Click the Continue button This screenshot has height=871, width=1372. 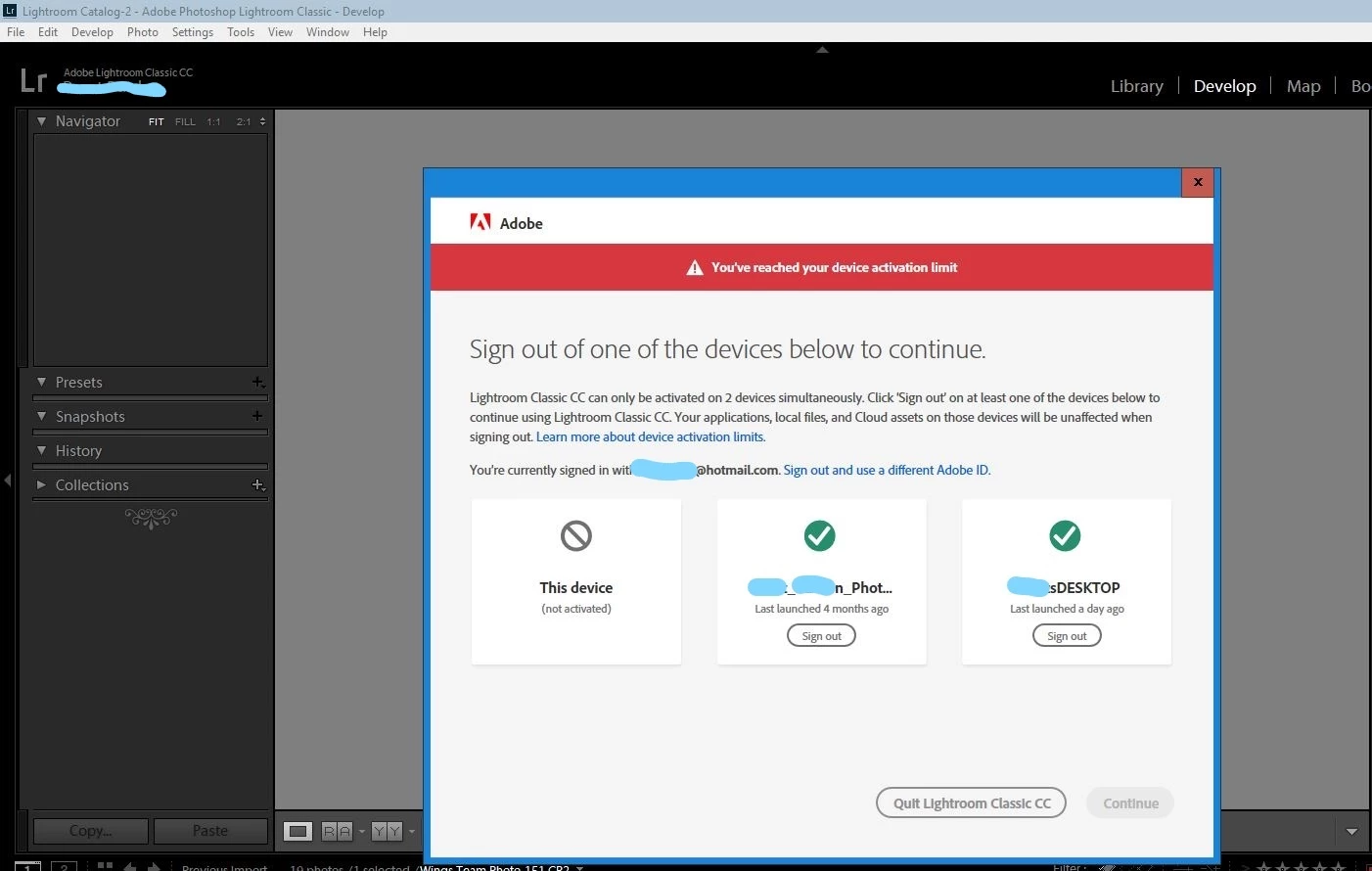1130,803
